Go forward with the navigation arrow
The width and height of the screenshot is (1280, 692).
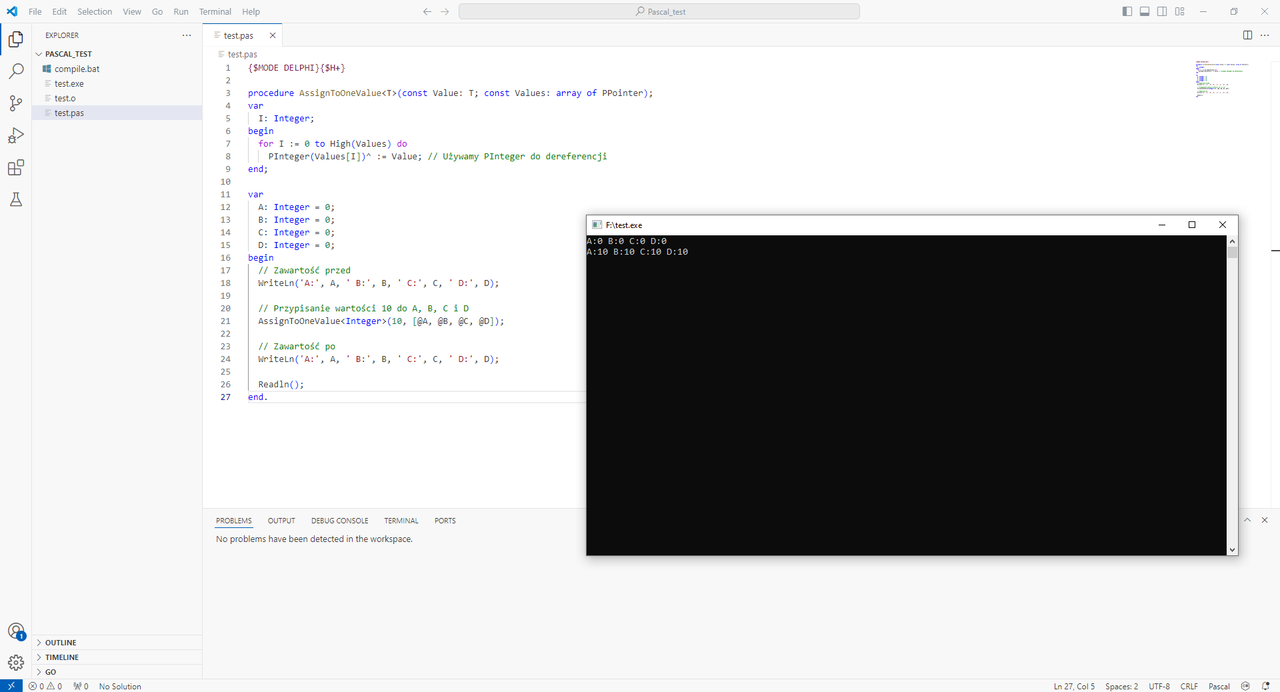point(445,11)
